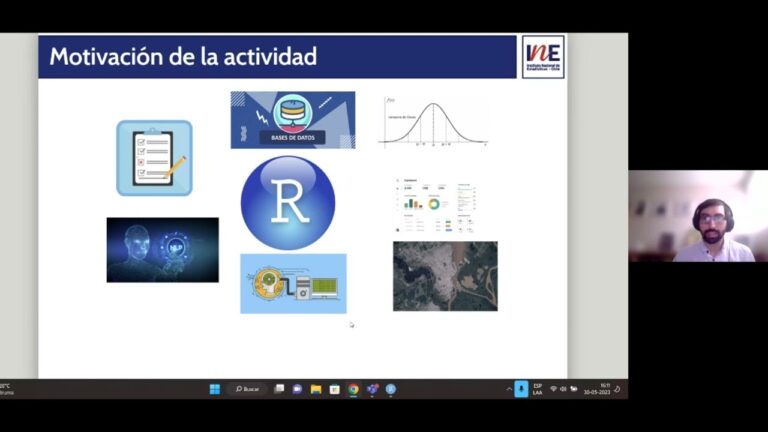Click the INE Chile logo on slide

[543, 57]
